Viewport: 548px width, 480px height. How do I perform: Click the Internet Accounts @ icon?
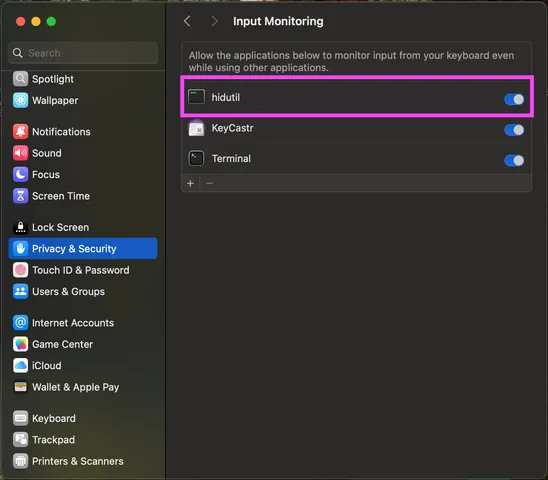click(x=20, y=323)
